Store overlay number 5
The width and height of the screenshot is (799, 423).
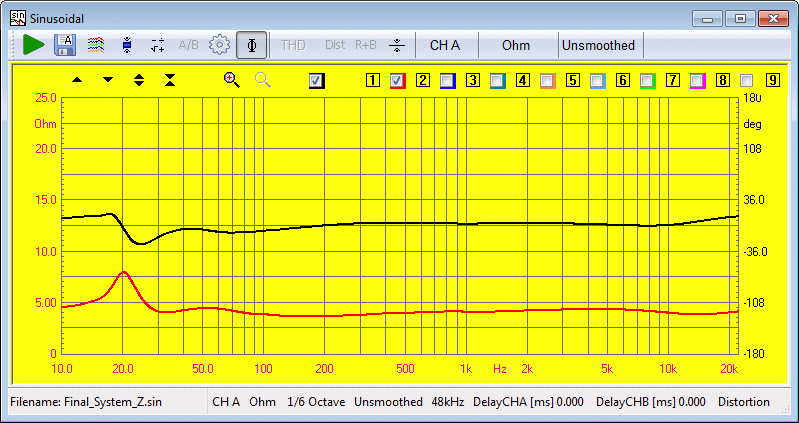[573, 81]
